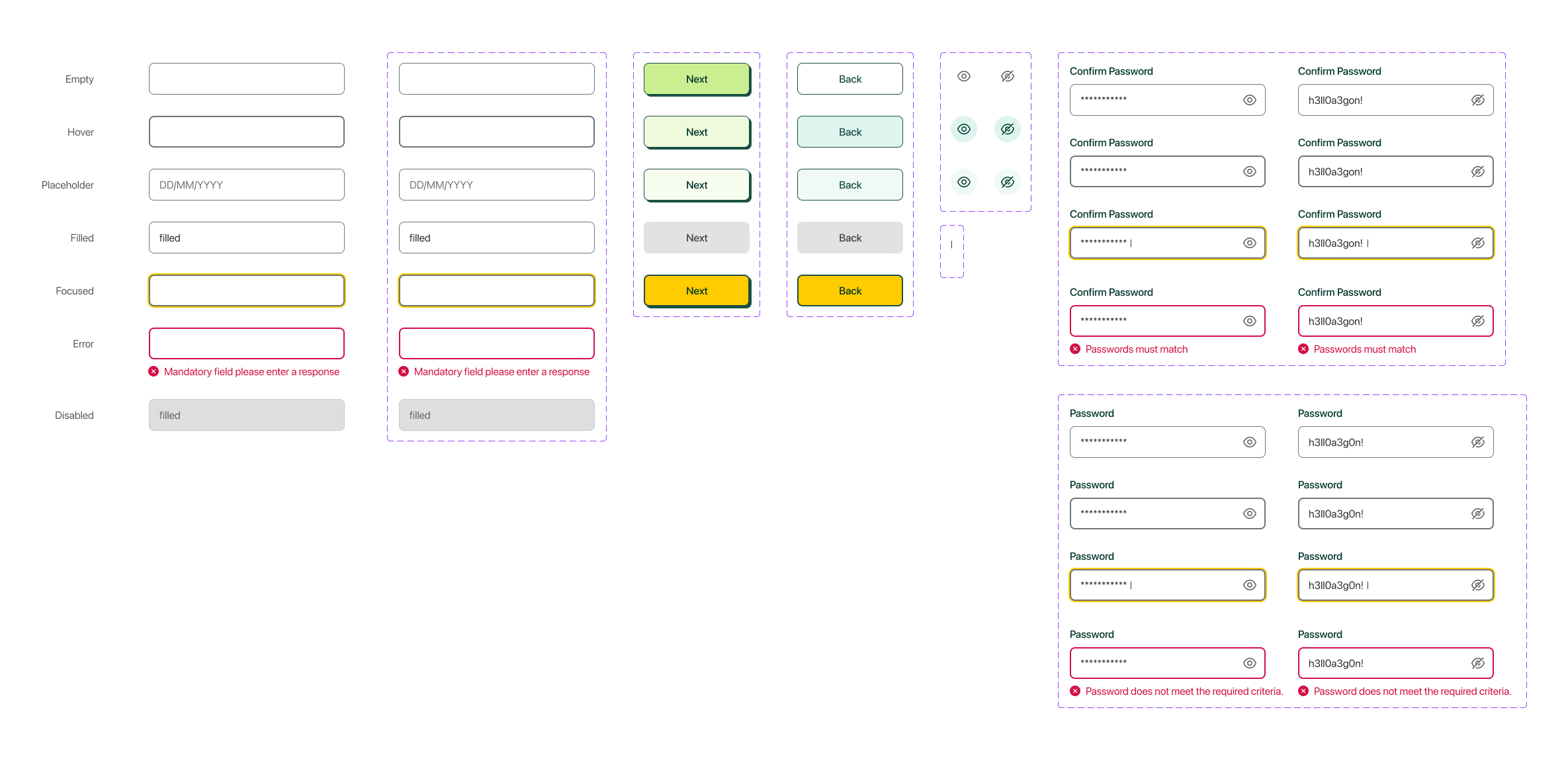Click crossed-eye icon with the darker teal circle
The image size is (1568, 761).
click(1007, 129)
